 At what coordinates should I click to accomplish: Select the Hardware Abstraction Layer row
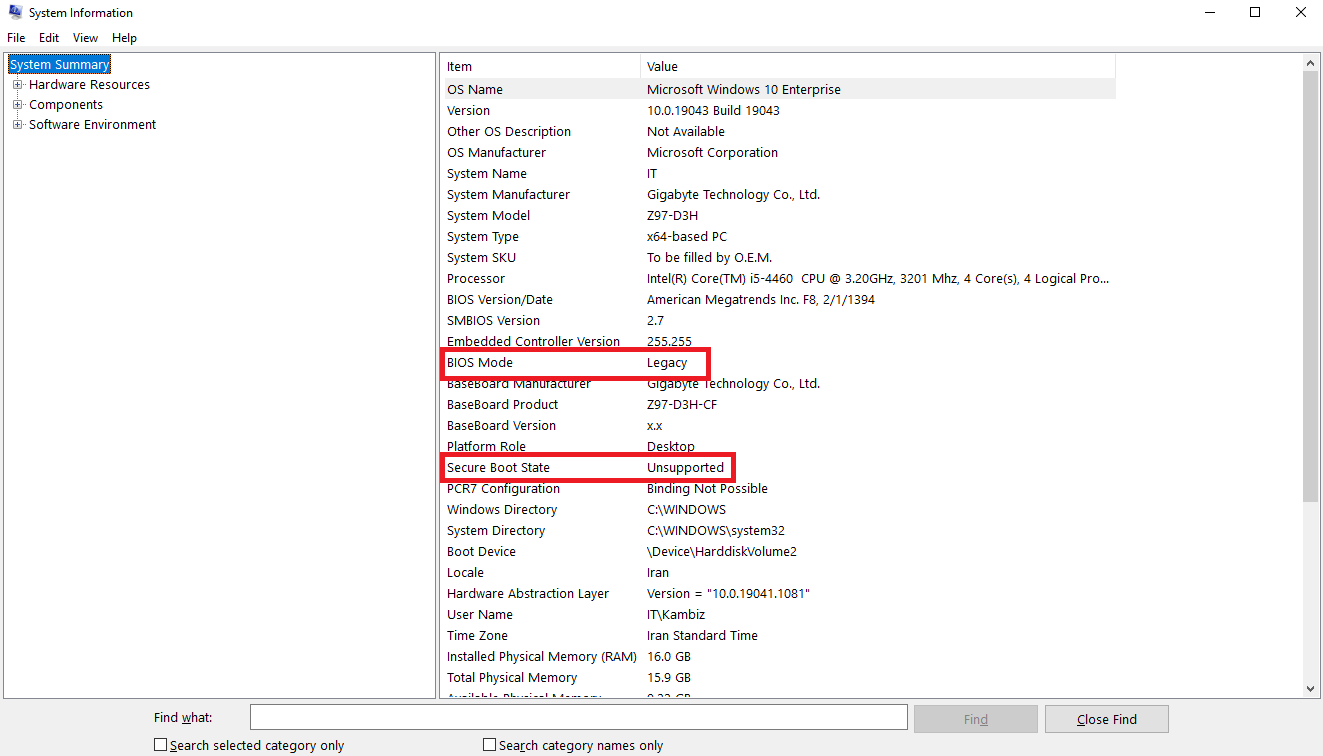click(778, 593)
